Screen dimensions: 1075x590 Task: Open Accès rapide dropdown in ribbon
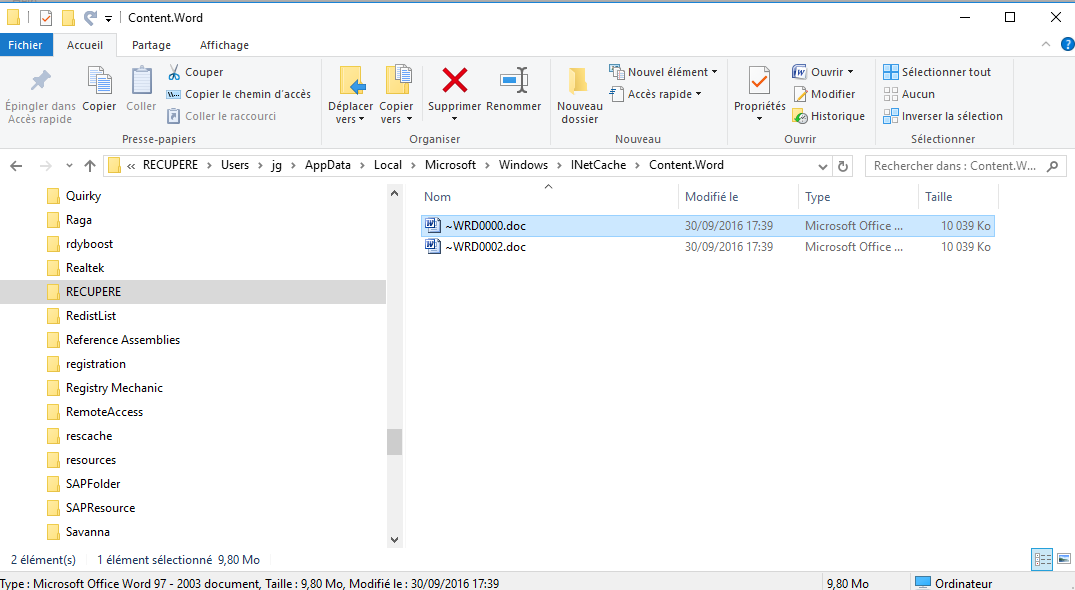coord(655,94)
